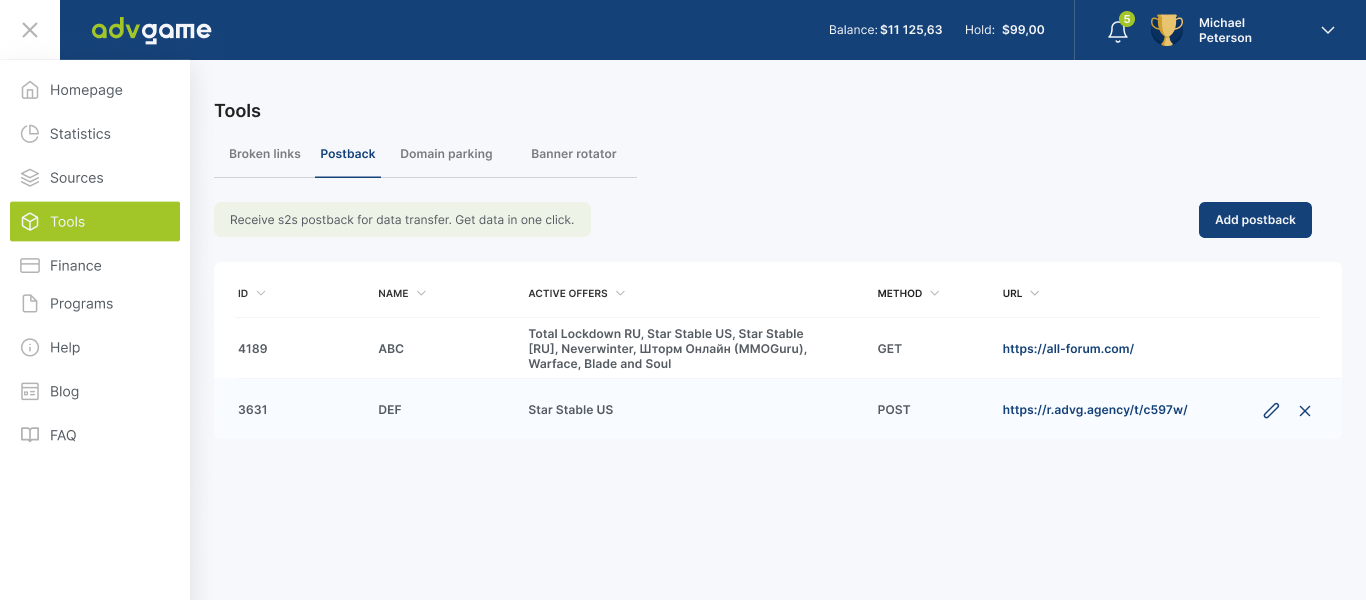Edit the DEF postback with pencil icon
Image resolution: width=1366 pixels, height=600 pixels.
click(1271, 411)
